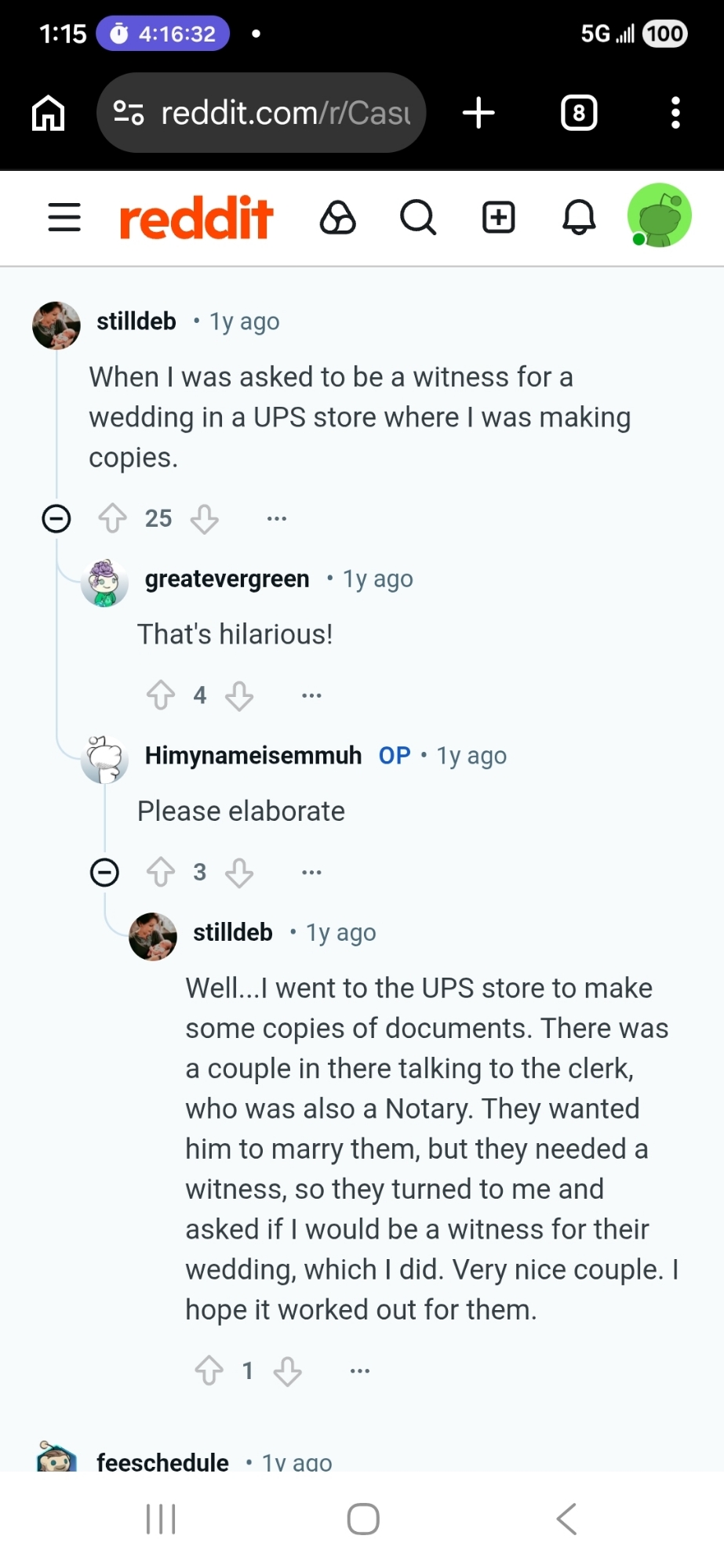Open the Reddit hamburger menu
This screenshot has height=1568, width=724.
tap(64, 217)
